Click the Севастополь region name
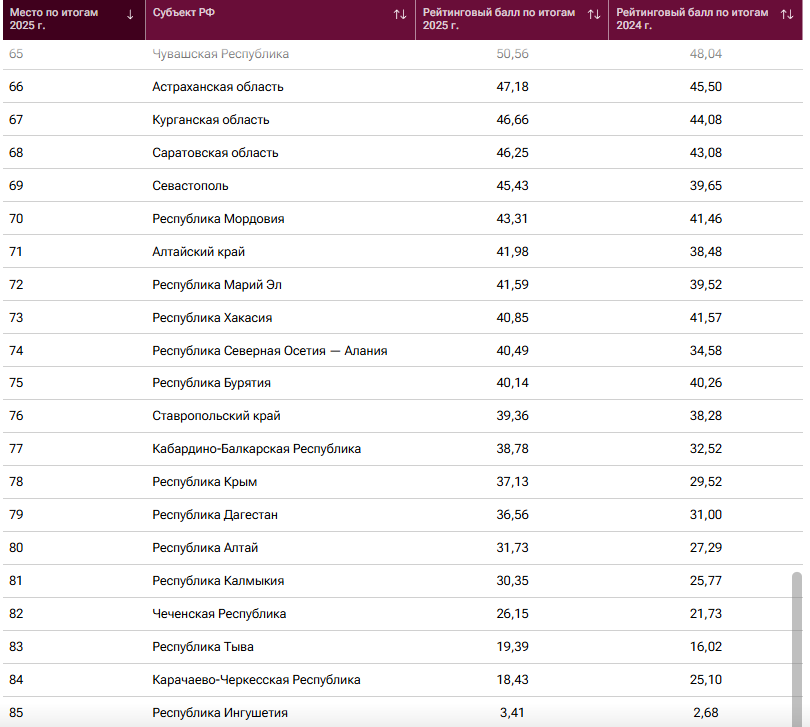The image size is (810, 727). click(190, 186)
